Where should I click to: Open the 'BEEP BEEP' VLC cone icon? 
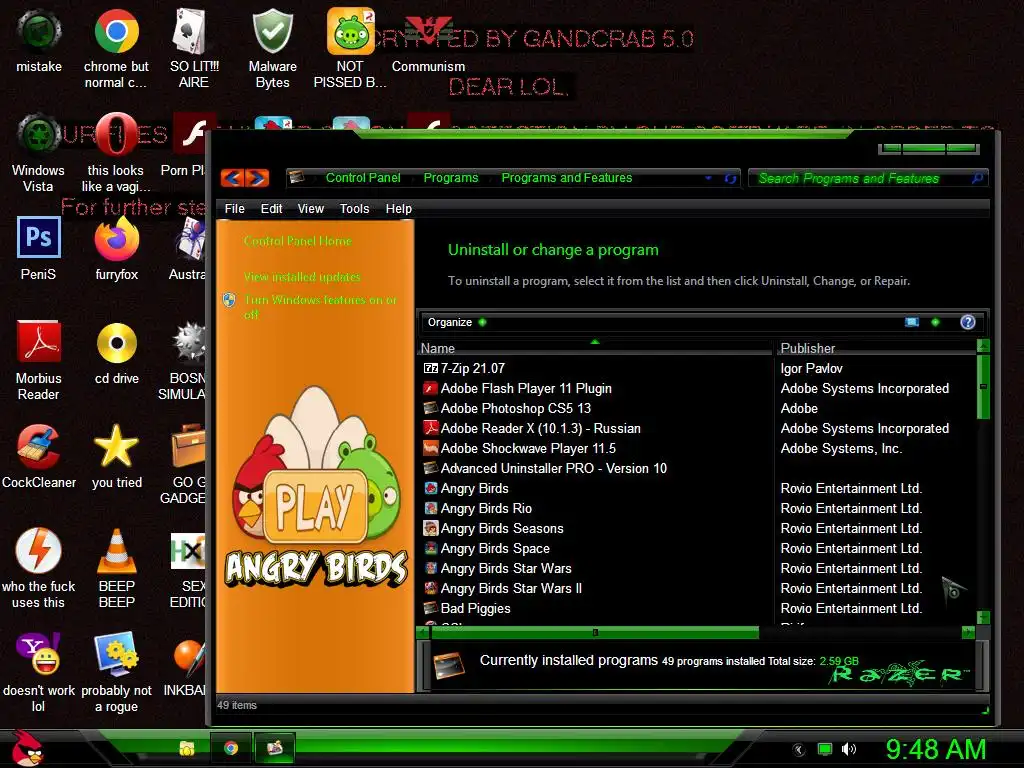coord(116,568)
